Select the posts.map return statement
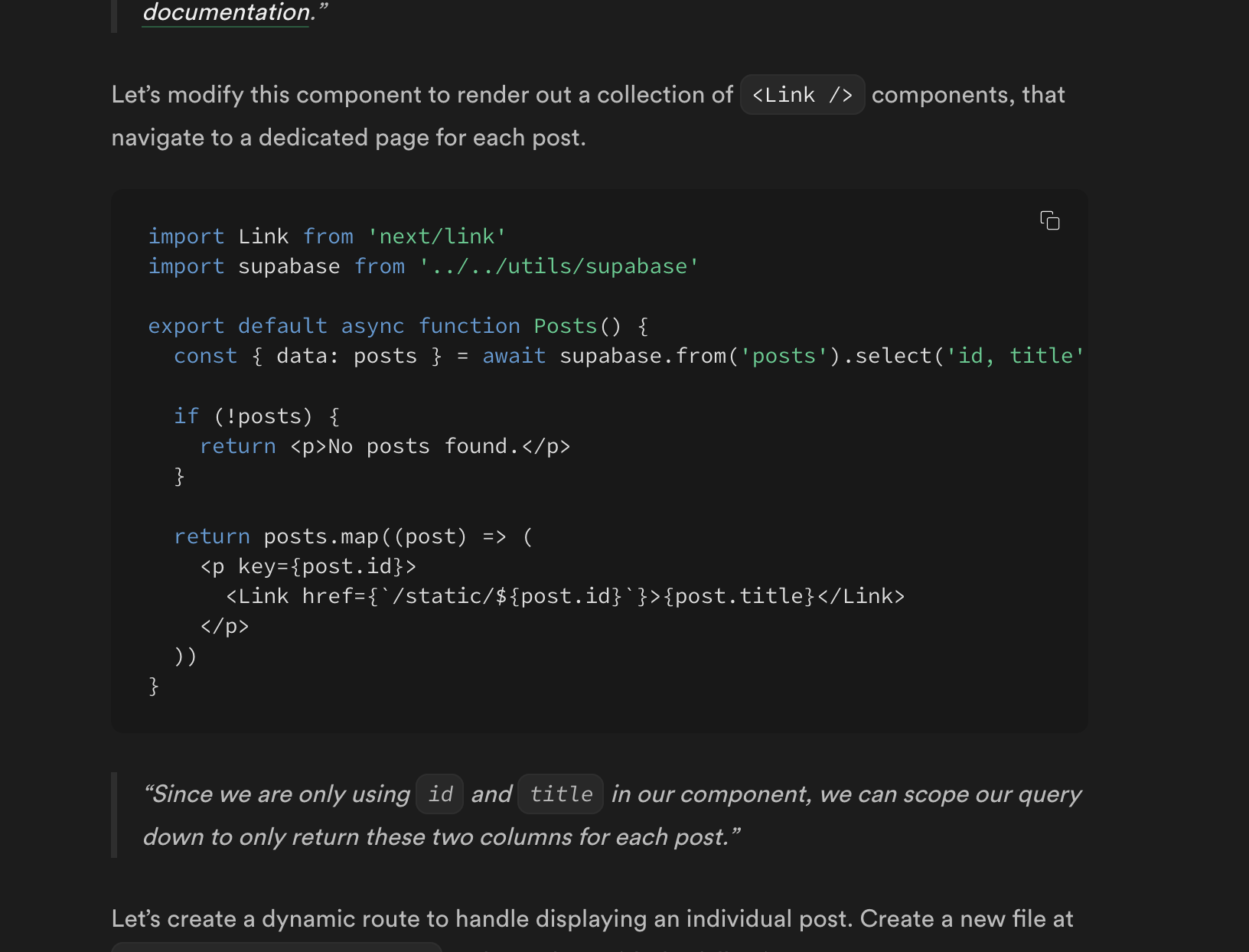Viewport: 1249px width, 952px height. coord(354,536)
